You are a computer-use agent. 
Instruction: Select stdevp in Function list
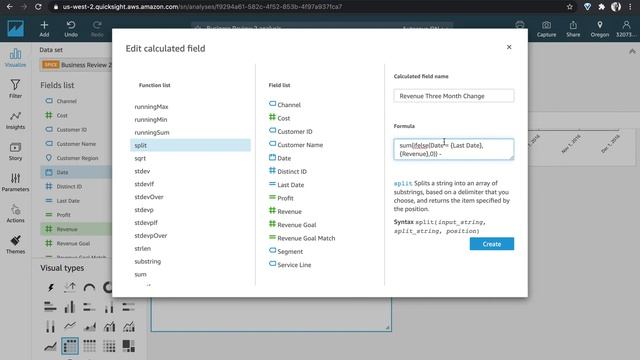click(144, 210)
